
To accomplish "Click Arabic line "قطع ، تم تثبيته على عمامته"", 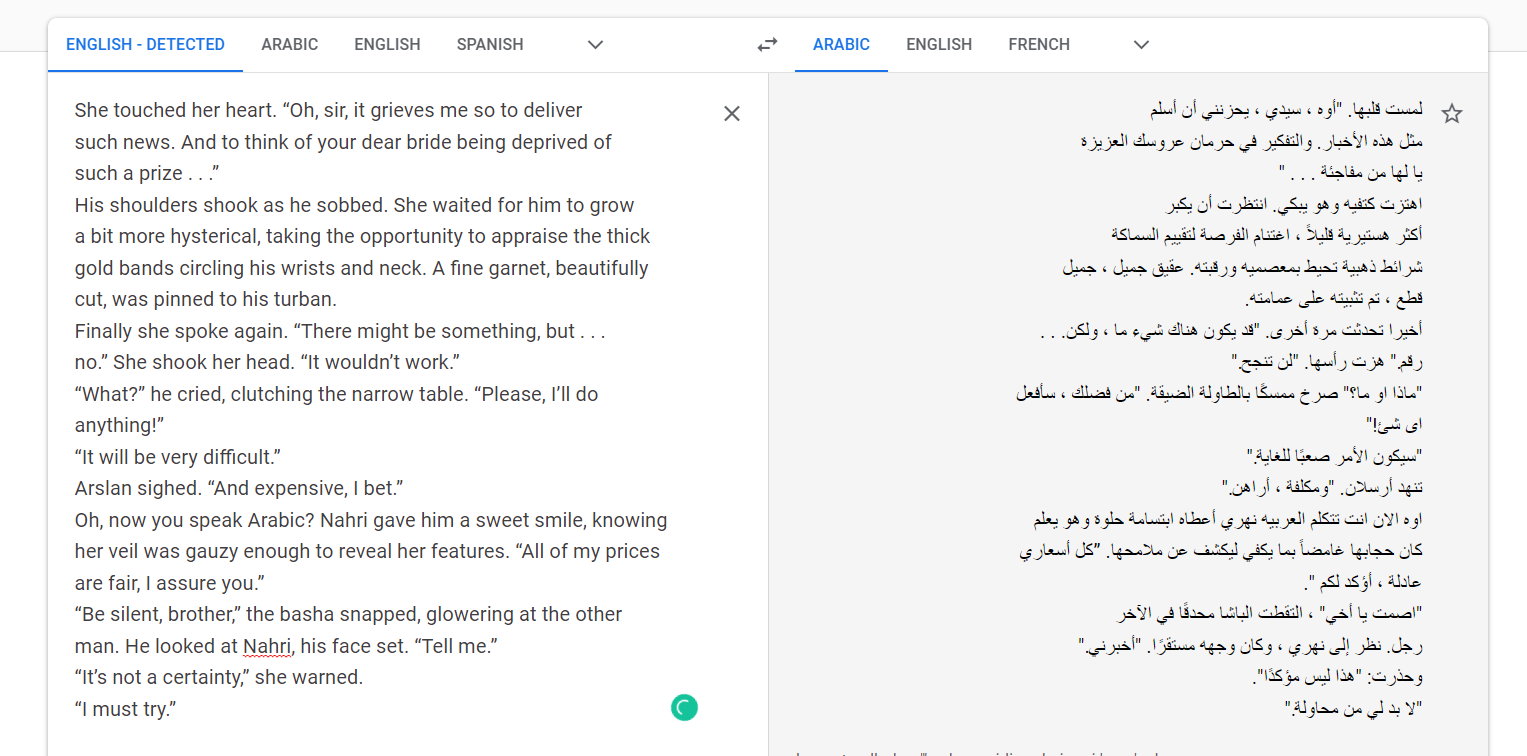I will [x=1334, y=299].
